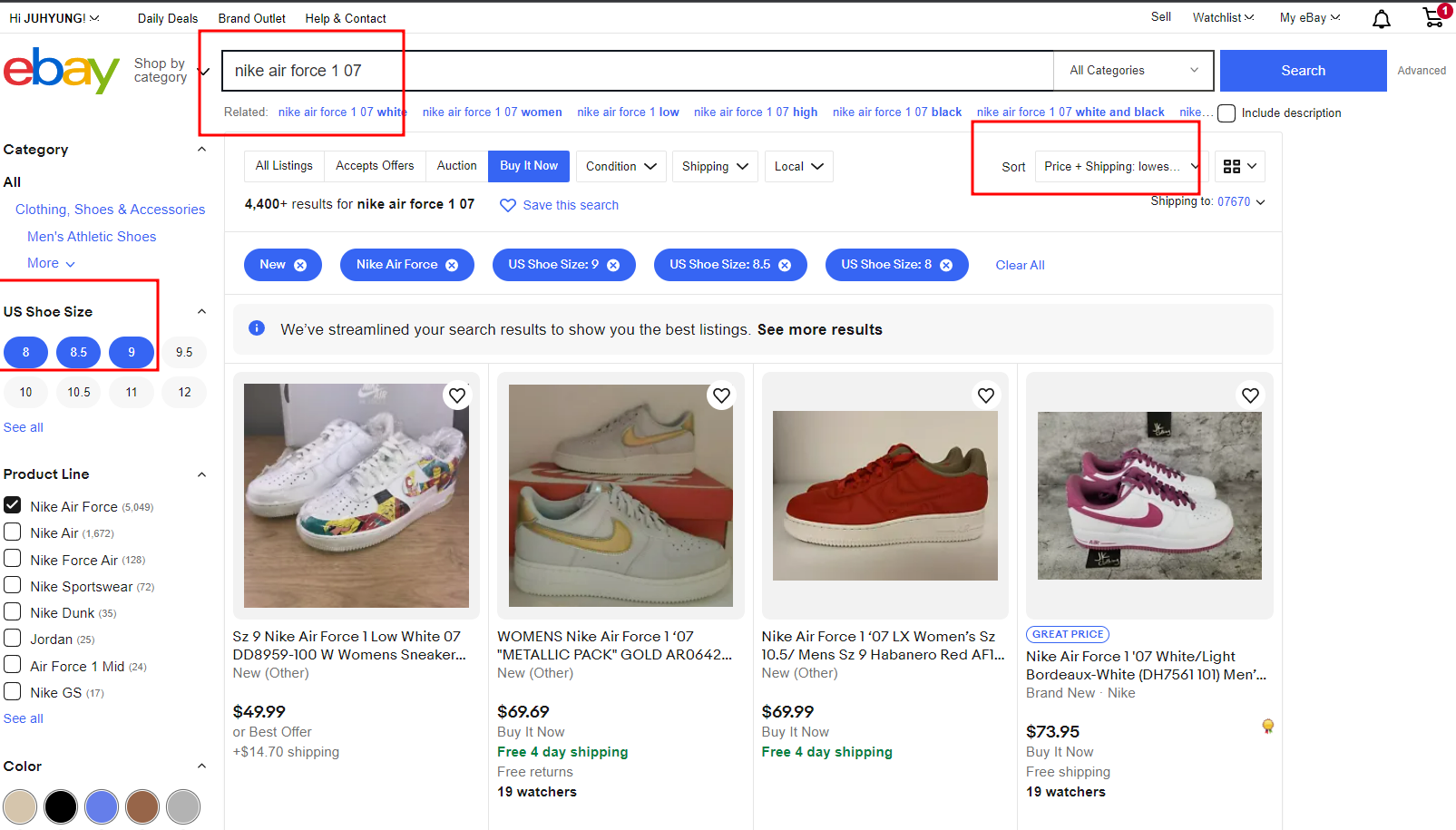Select shoe size 10.5

tap(78, 392)
